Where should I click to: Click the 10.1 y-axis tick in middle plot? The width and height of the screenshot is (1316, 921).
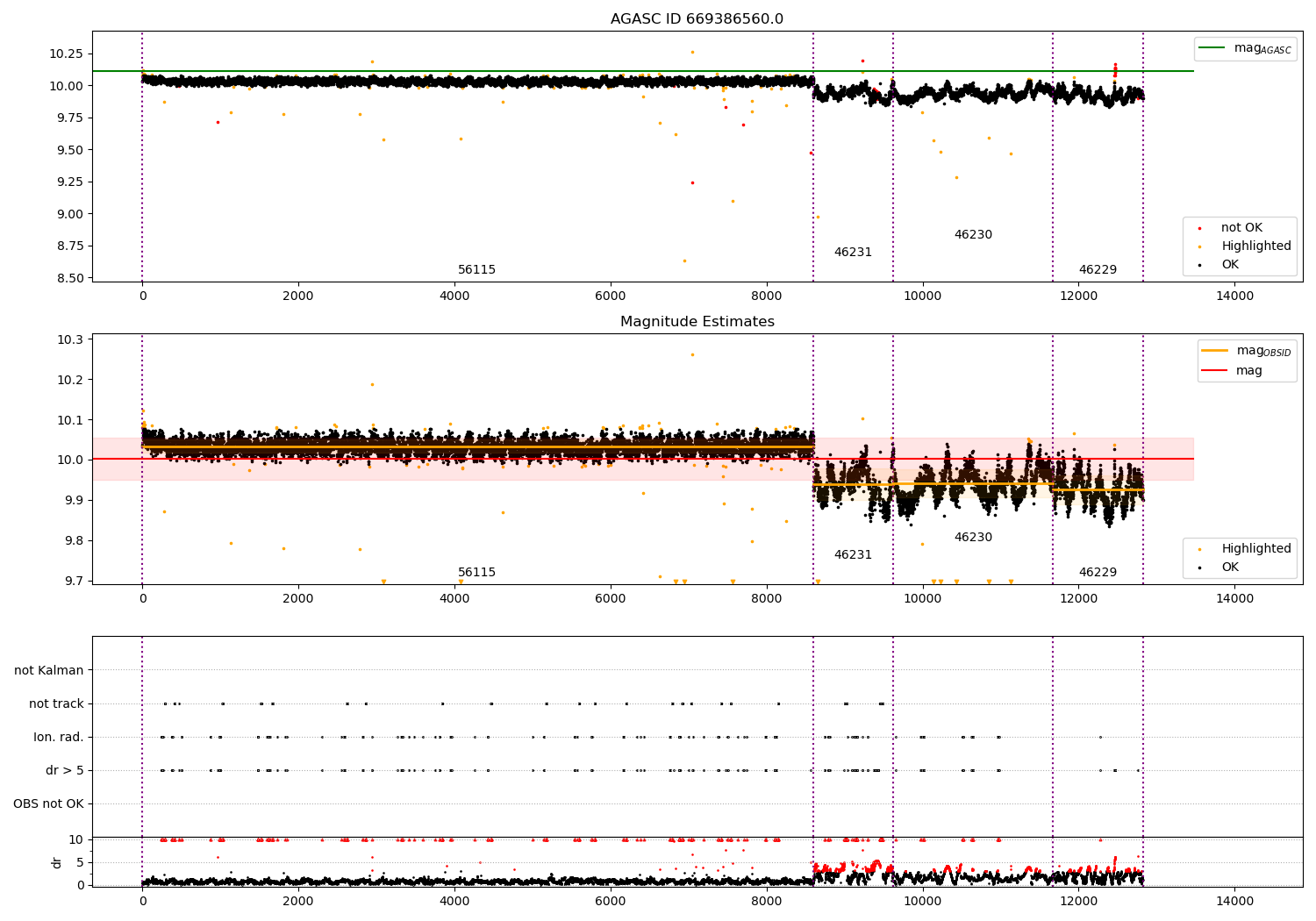click(x=69, y=420)
